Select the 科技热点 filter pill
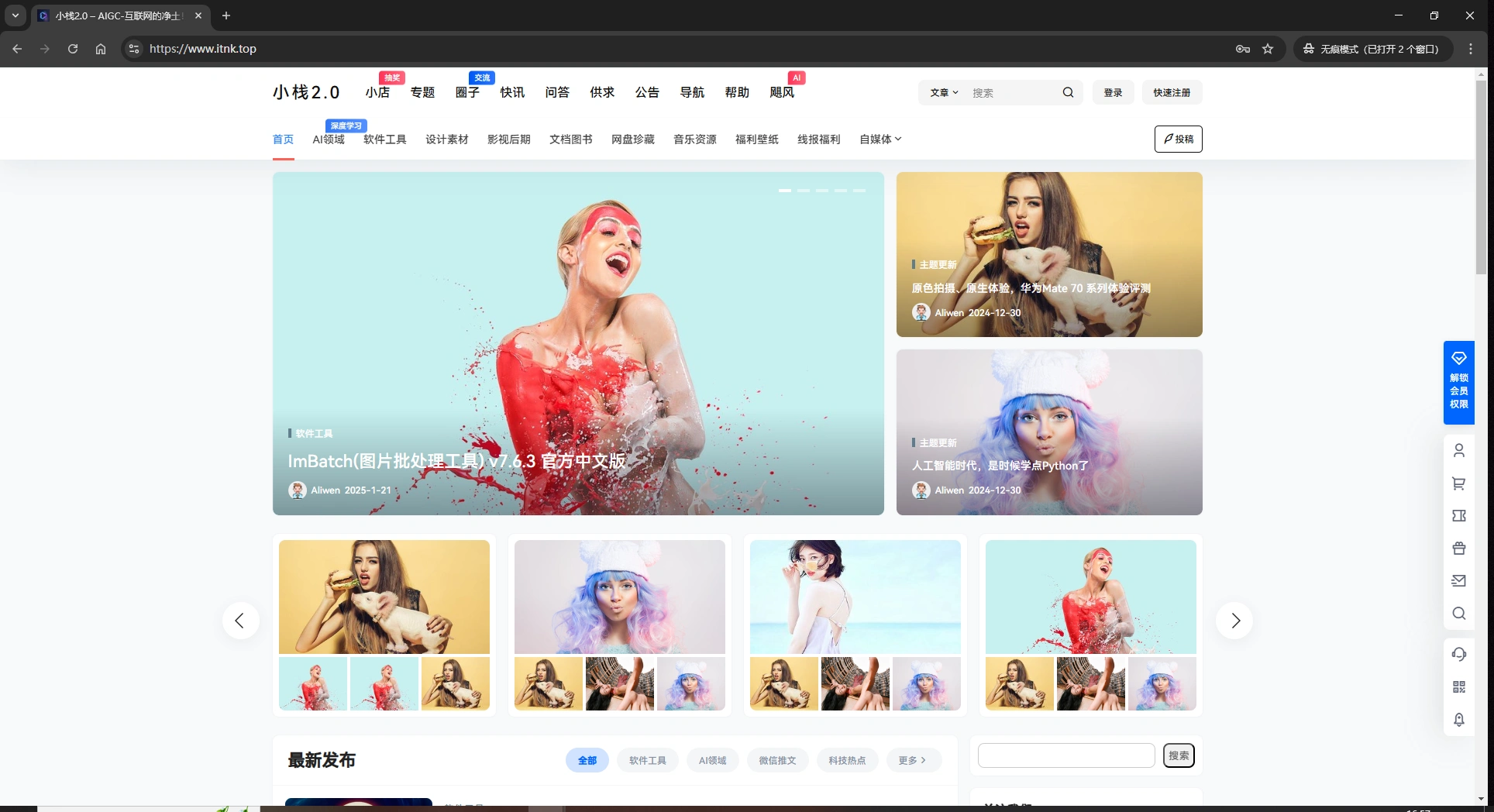Image resolution: width=1494 pixels, height=812 pixels. [847, 760]
